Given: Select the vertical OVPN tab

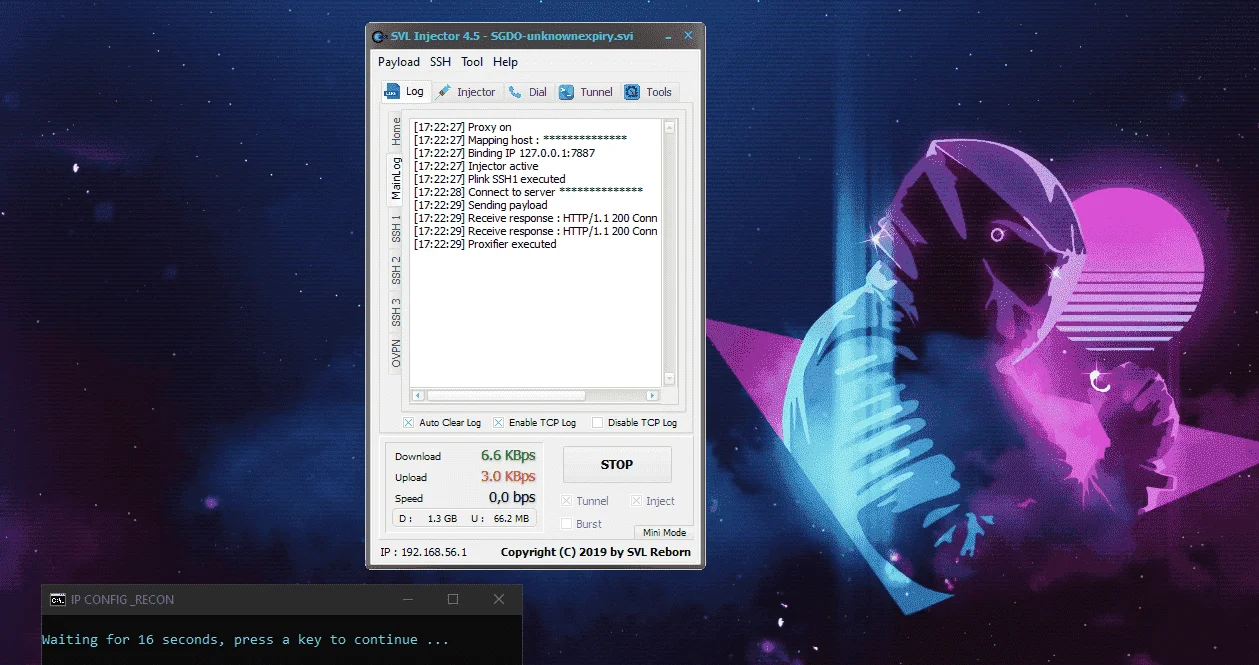Looking at the screenshot, I should click(396, 353).
